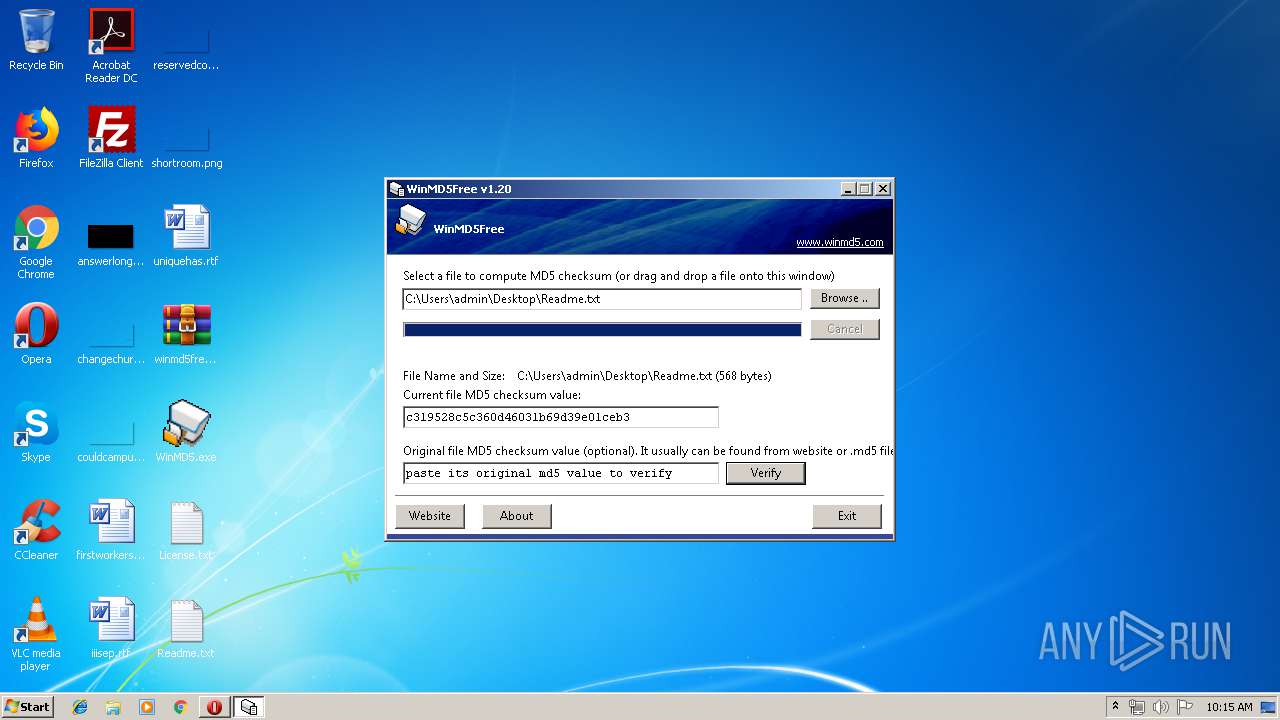Select License.txt file on desktop
The width and height of the screenshot is (1280, 720).
click(x=186, y=530)
